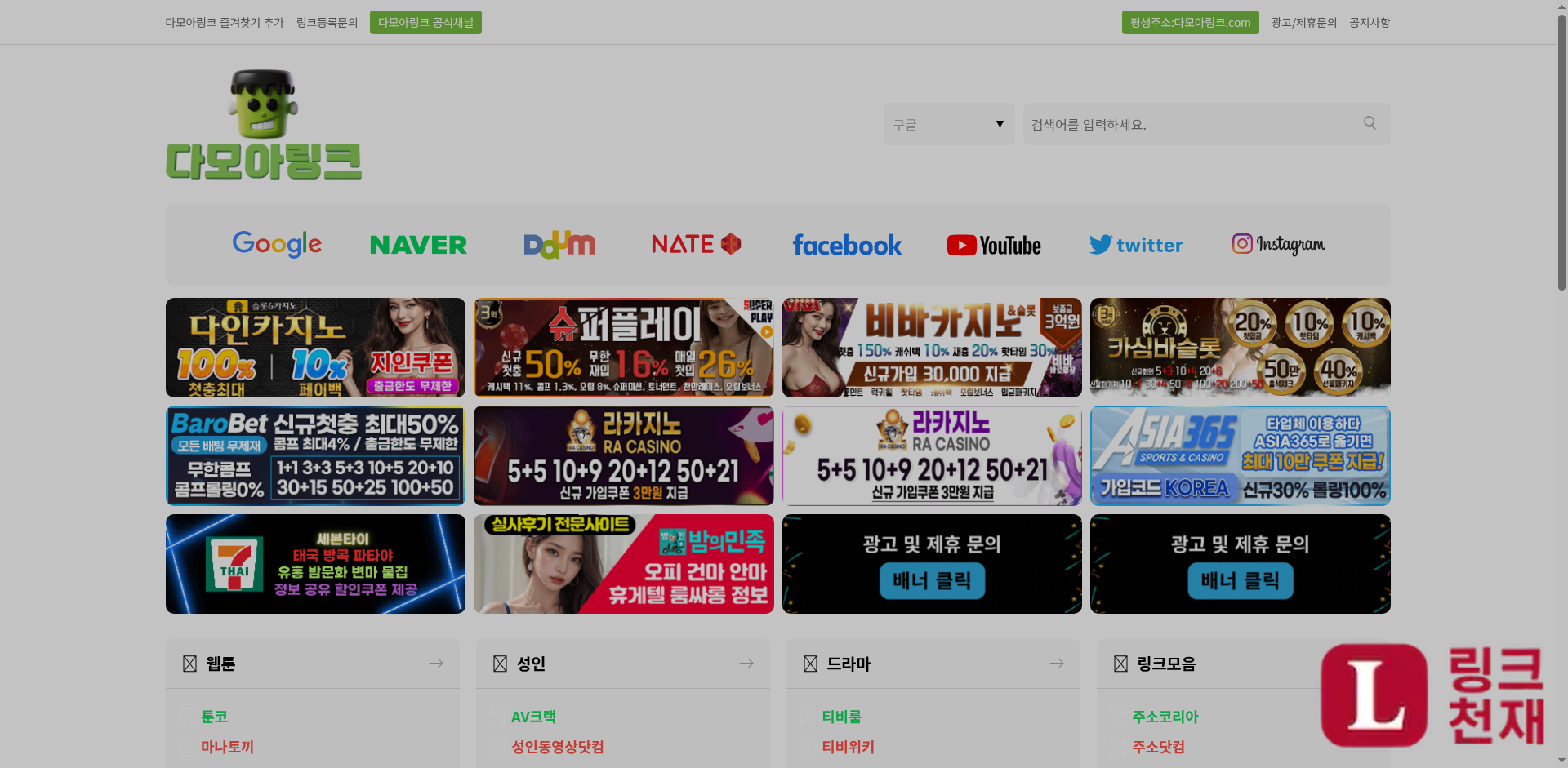Open 공지사항 in top bar

coord(1370,23)
